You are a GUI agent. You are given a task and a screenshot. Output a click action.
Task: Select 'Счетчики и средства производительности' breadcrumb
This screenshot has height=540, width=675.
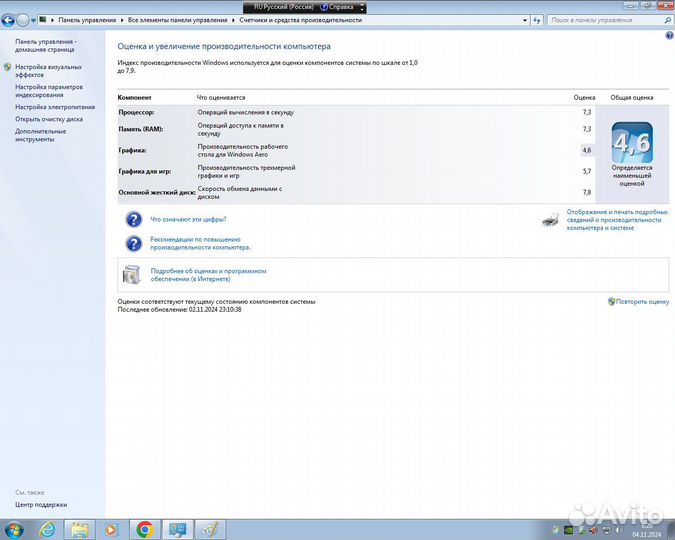pyautogui.click(x=300, y=20)
